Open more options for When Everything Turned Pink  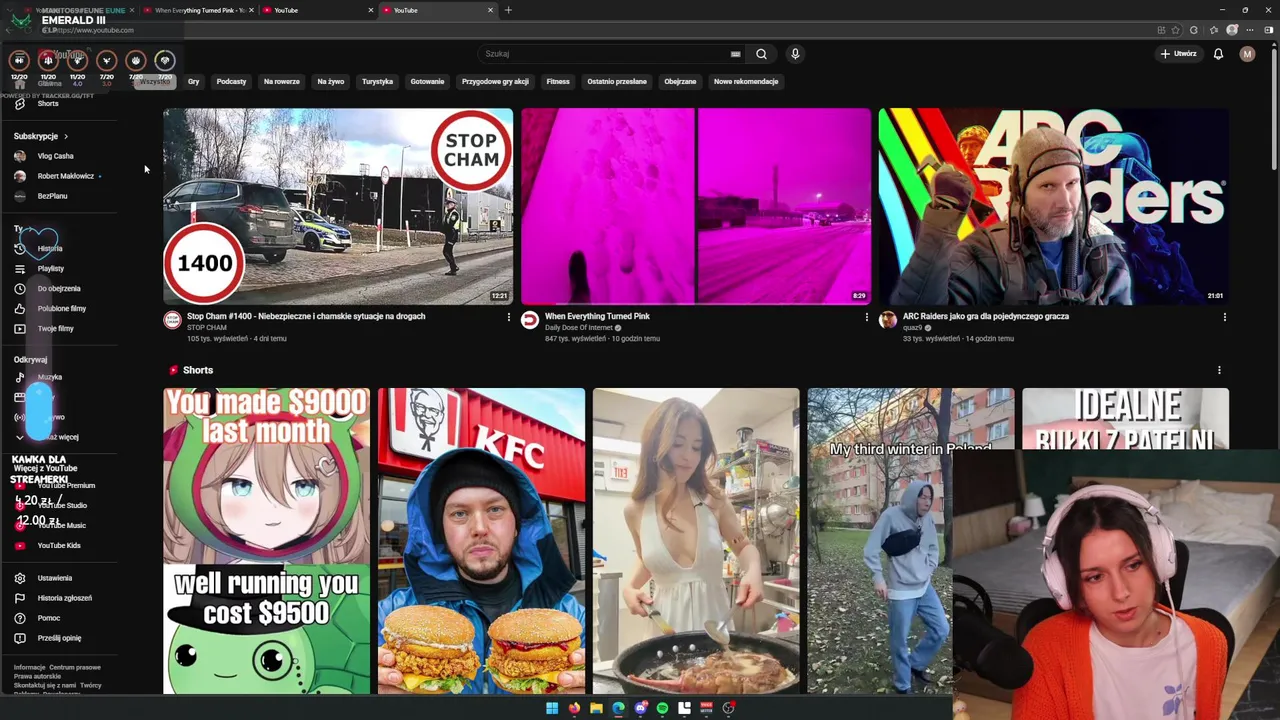coord(866,317)
